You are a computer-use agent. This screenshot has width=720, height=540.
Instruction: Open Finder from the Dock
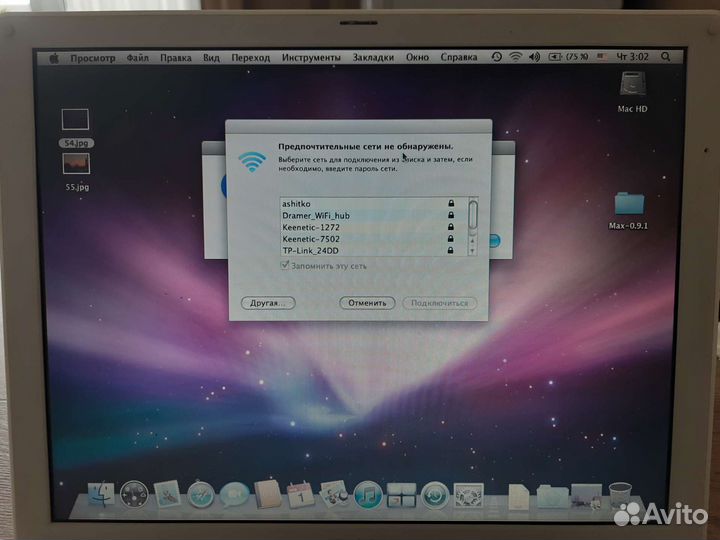click(x=101, y=495)
